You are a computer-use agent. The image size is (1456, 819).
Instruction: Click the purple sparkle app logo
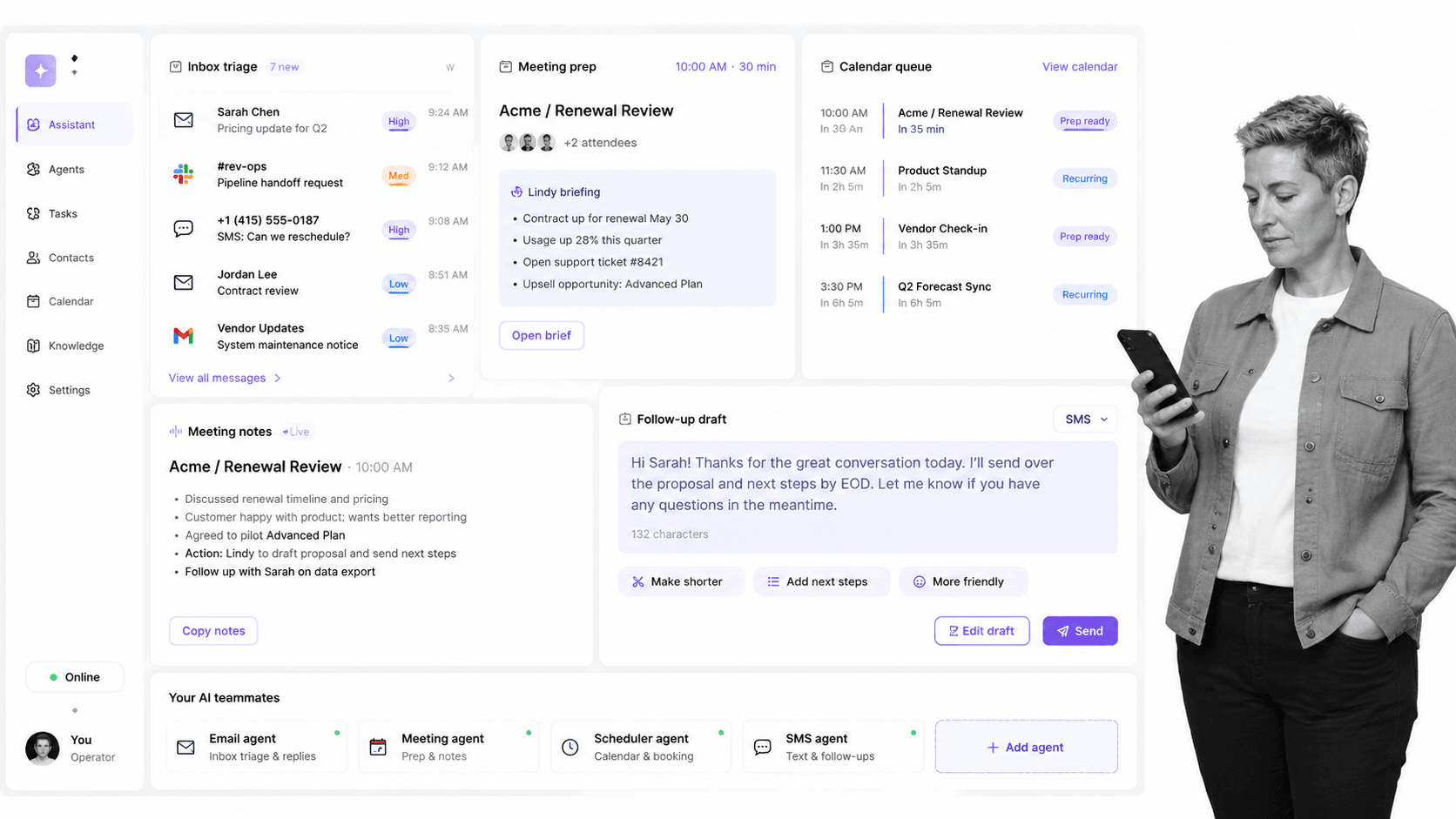pos(40,70)
